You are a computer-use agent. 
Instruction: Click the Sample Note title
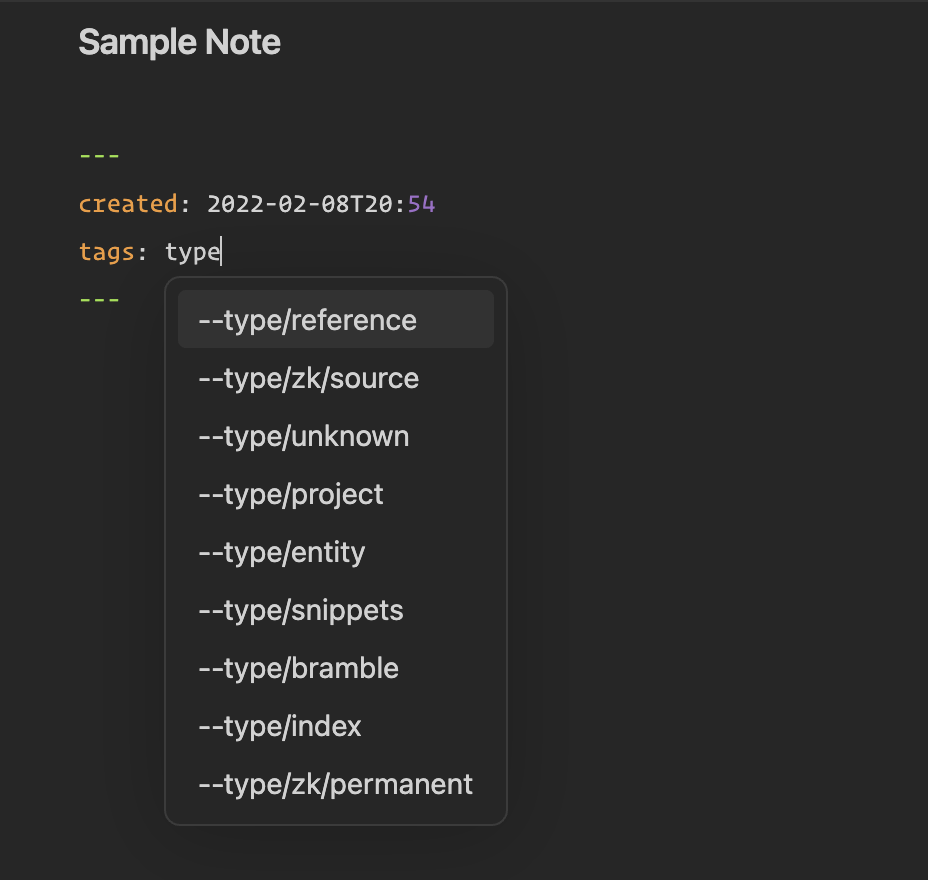point(179,42)
